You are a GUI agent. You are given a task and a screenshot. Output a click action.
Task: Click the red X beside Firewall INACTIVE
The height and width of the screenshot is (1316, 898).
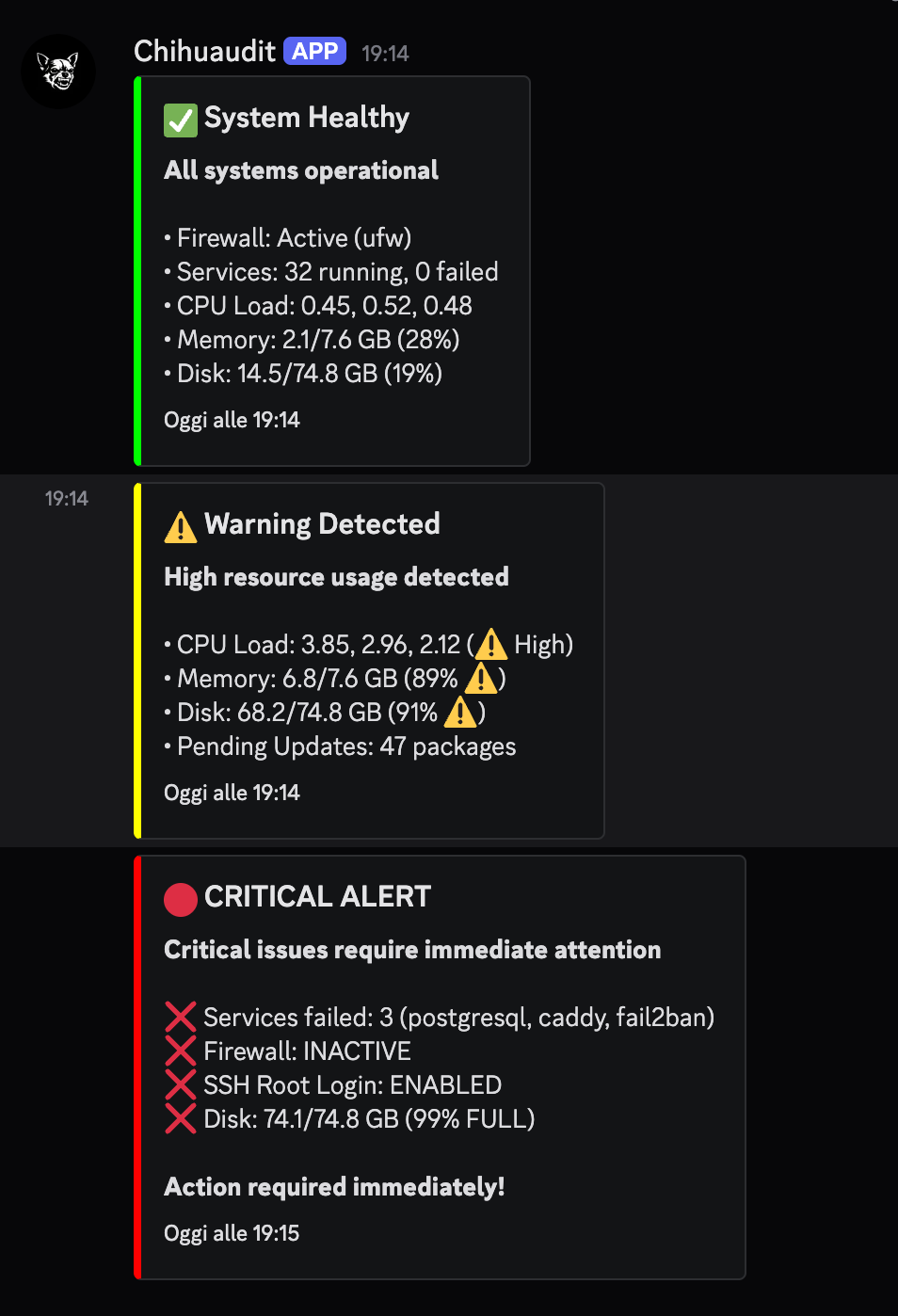180,1051
